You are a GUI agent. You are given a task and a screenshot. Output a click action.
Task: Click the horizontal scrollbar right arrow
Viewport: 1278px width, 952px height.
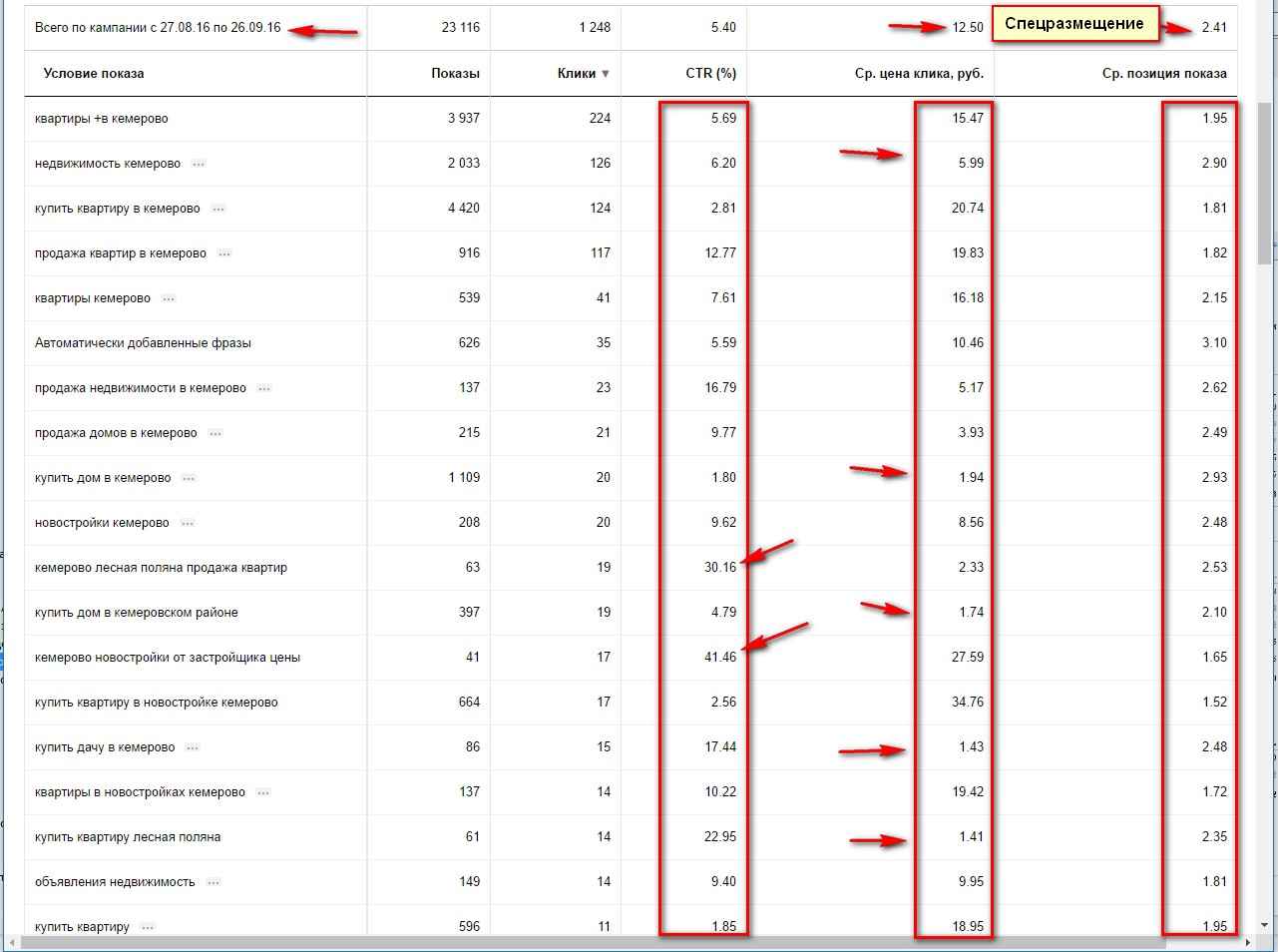tap(1249, 943)
